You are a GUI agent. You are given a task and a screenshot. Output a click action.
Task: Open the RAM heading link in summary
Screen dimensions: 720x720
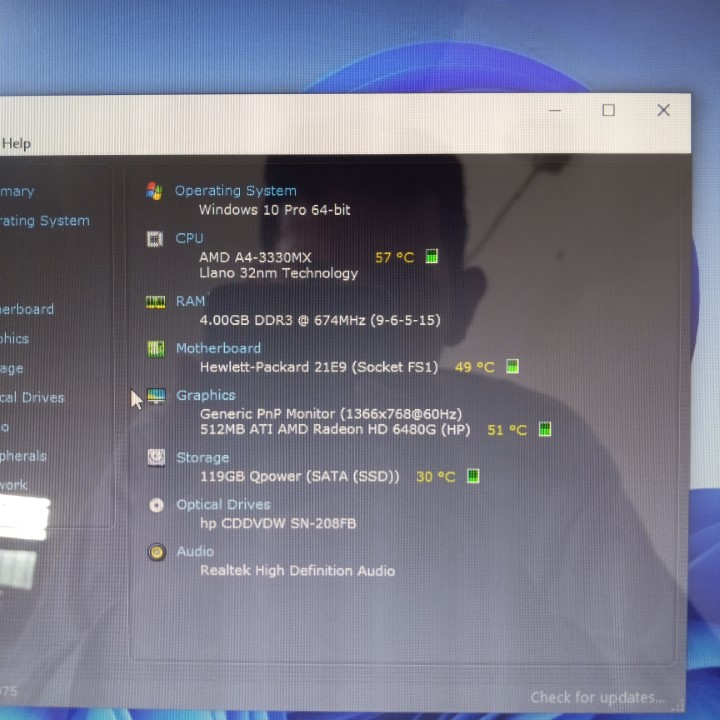[x=190, y=301]
